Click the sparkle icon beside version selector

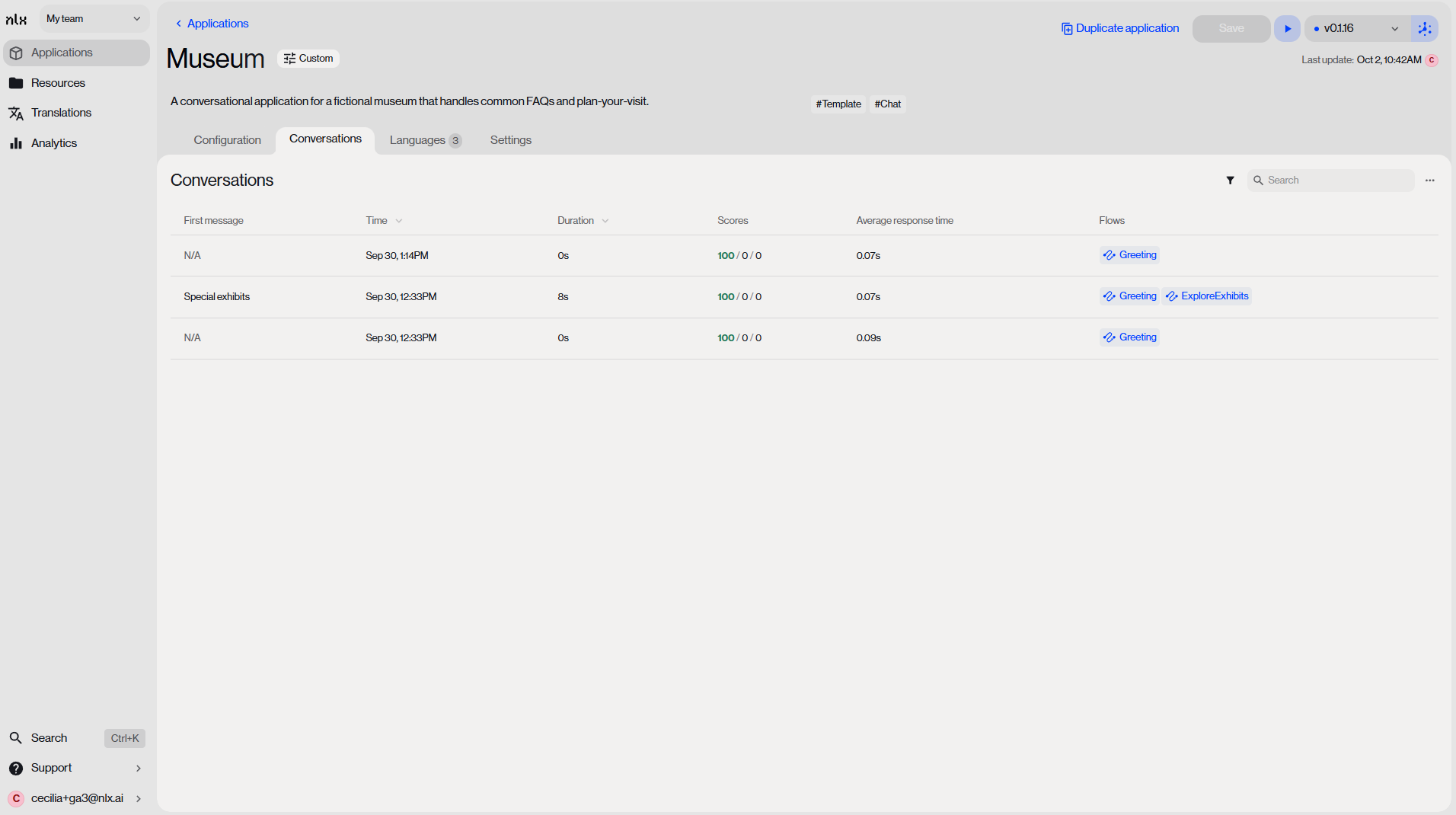[1424, 29]
